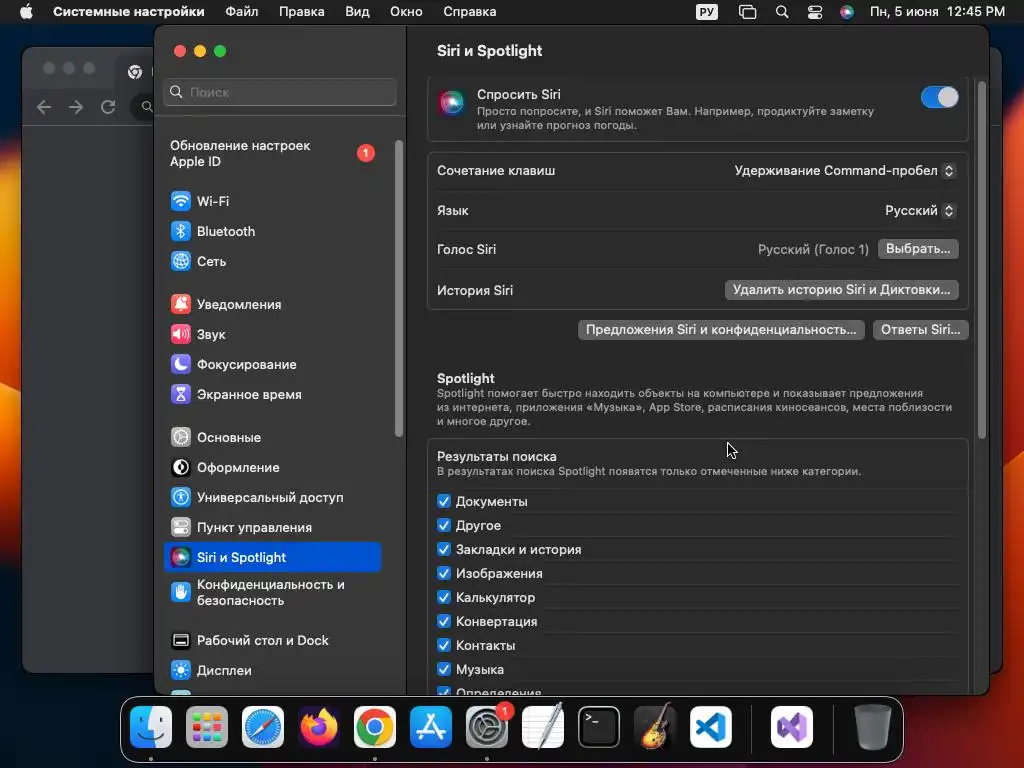Click the Поиск search field
Image resolution: width=1024 pixels, height=768 pixels.
pyautogui.click(x=280, y=92)
